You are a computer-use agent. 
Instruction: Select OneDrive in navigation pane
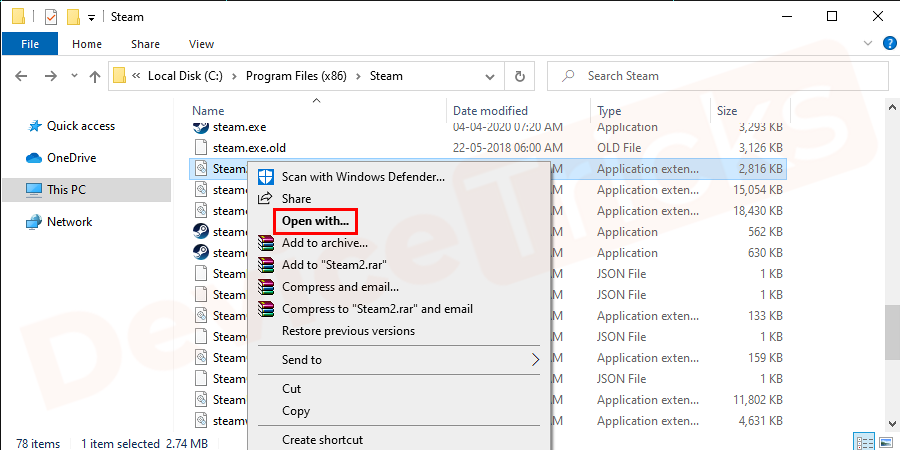tap(71, 158)
